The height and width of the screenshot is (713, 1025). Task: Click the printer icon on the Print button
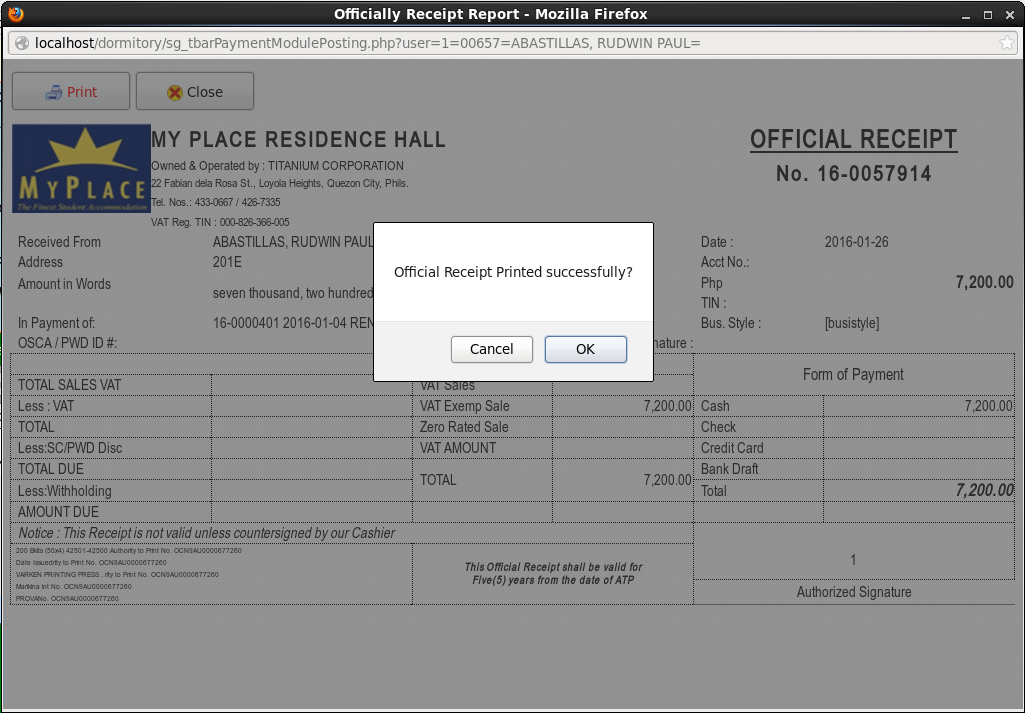pyautogui.click(x=54, y=92)
